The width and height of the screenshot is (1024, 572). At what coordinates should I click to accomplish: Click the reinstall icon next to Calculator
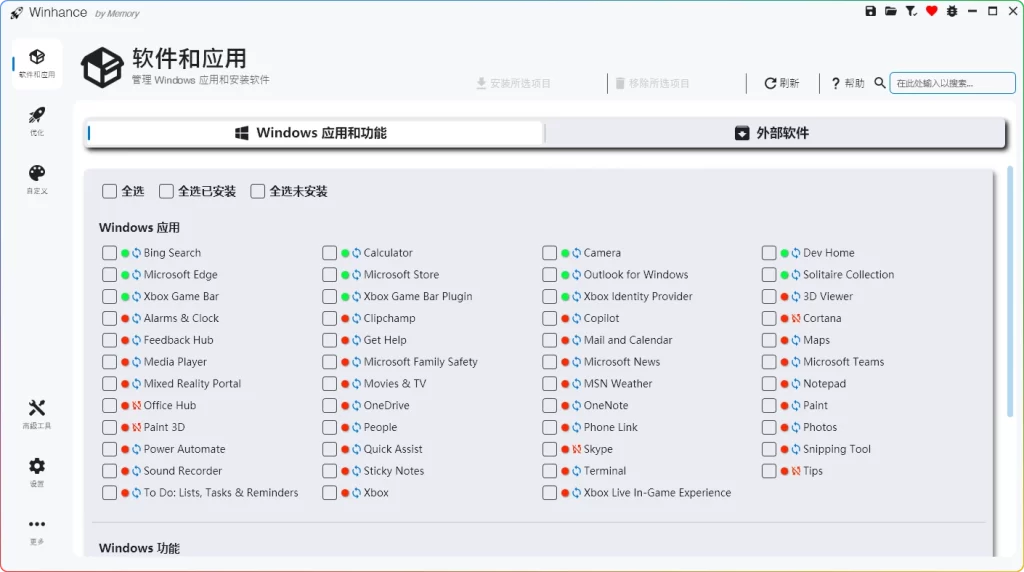[357, 253]
